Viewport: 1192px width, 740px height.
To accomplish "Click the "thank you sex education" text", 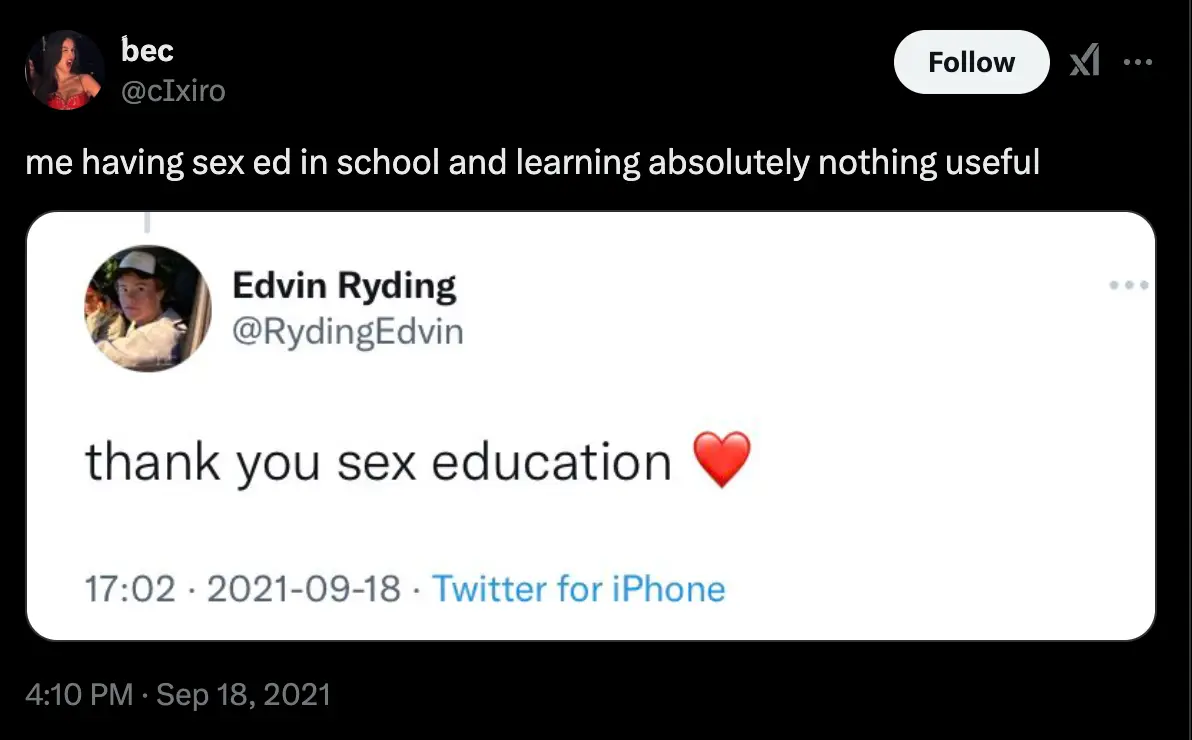I will click(x=378, y=462).
